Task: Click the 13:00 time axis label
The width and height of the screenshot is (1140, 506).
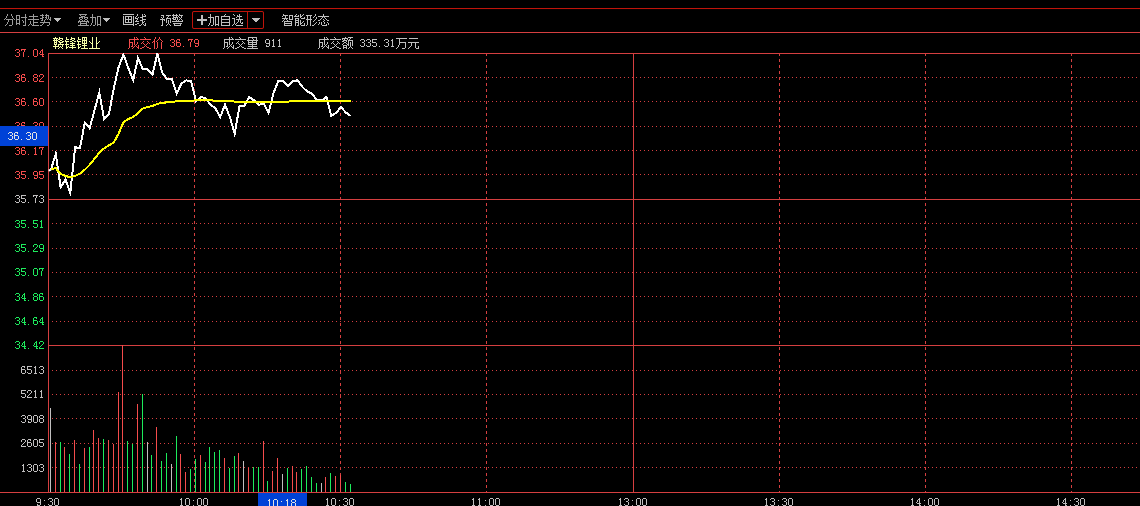Action: coord(632,500)
